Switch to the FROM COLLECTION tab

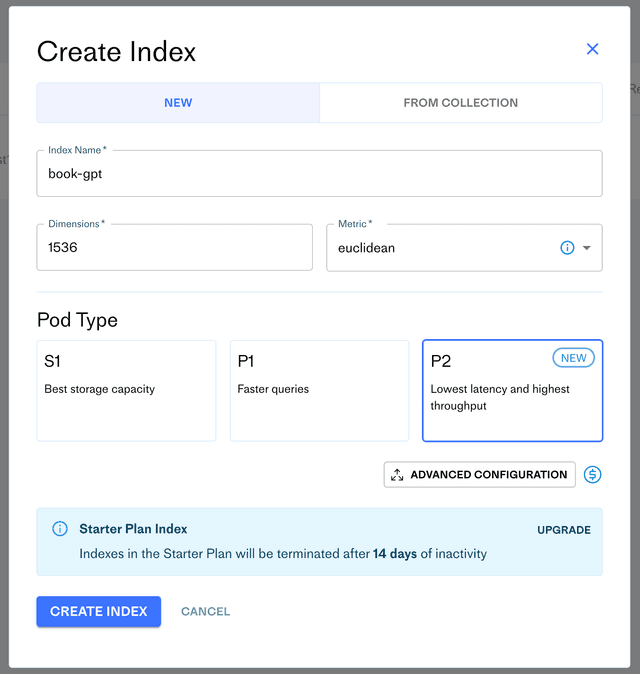point(460,103)
